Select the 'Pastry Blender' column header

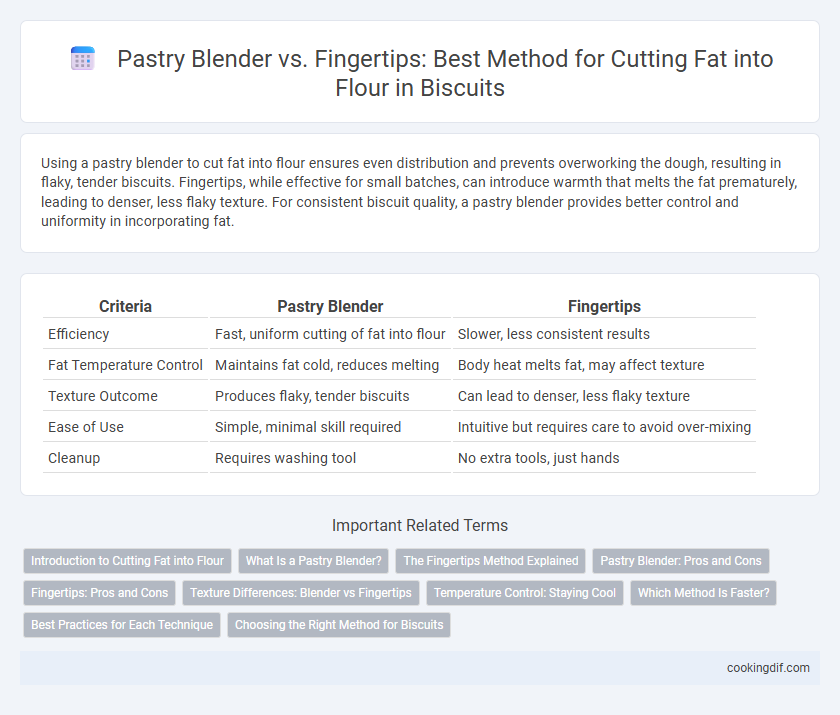[330, 306]
